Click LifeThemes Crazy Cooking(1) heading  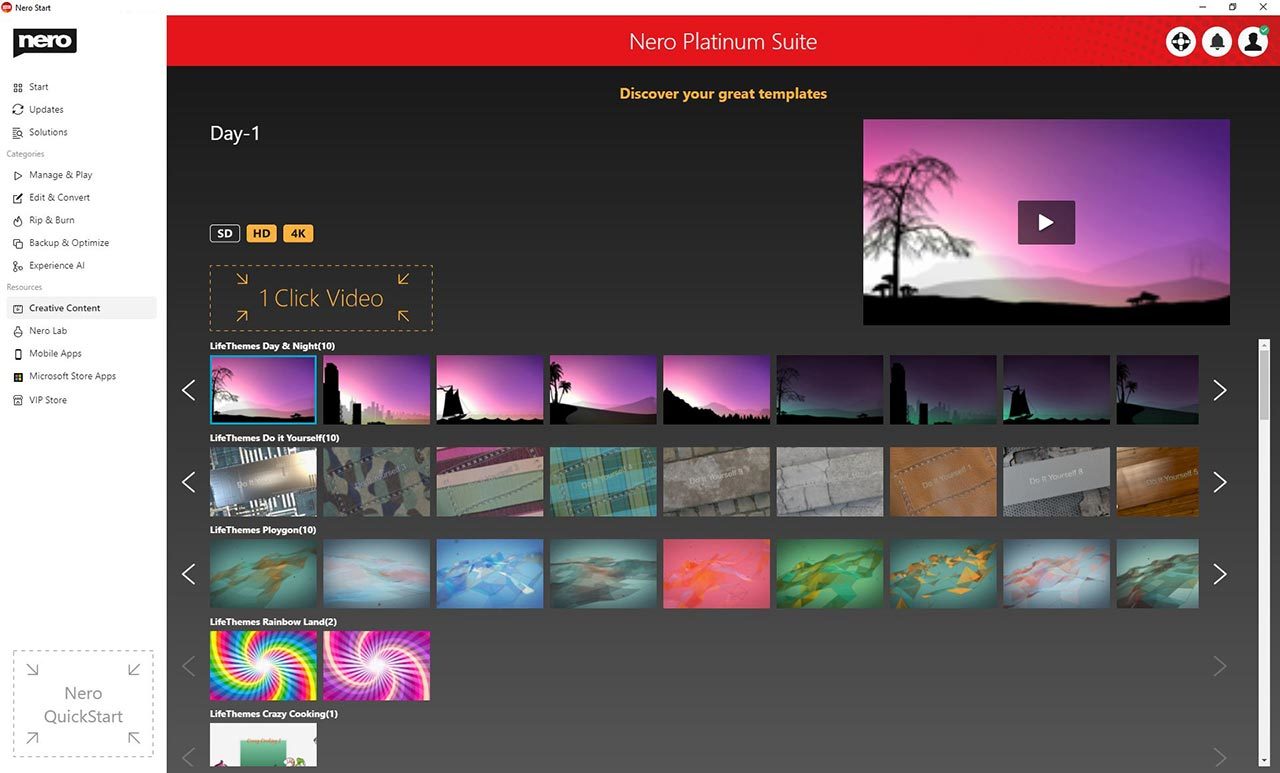click(274, 714)
